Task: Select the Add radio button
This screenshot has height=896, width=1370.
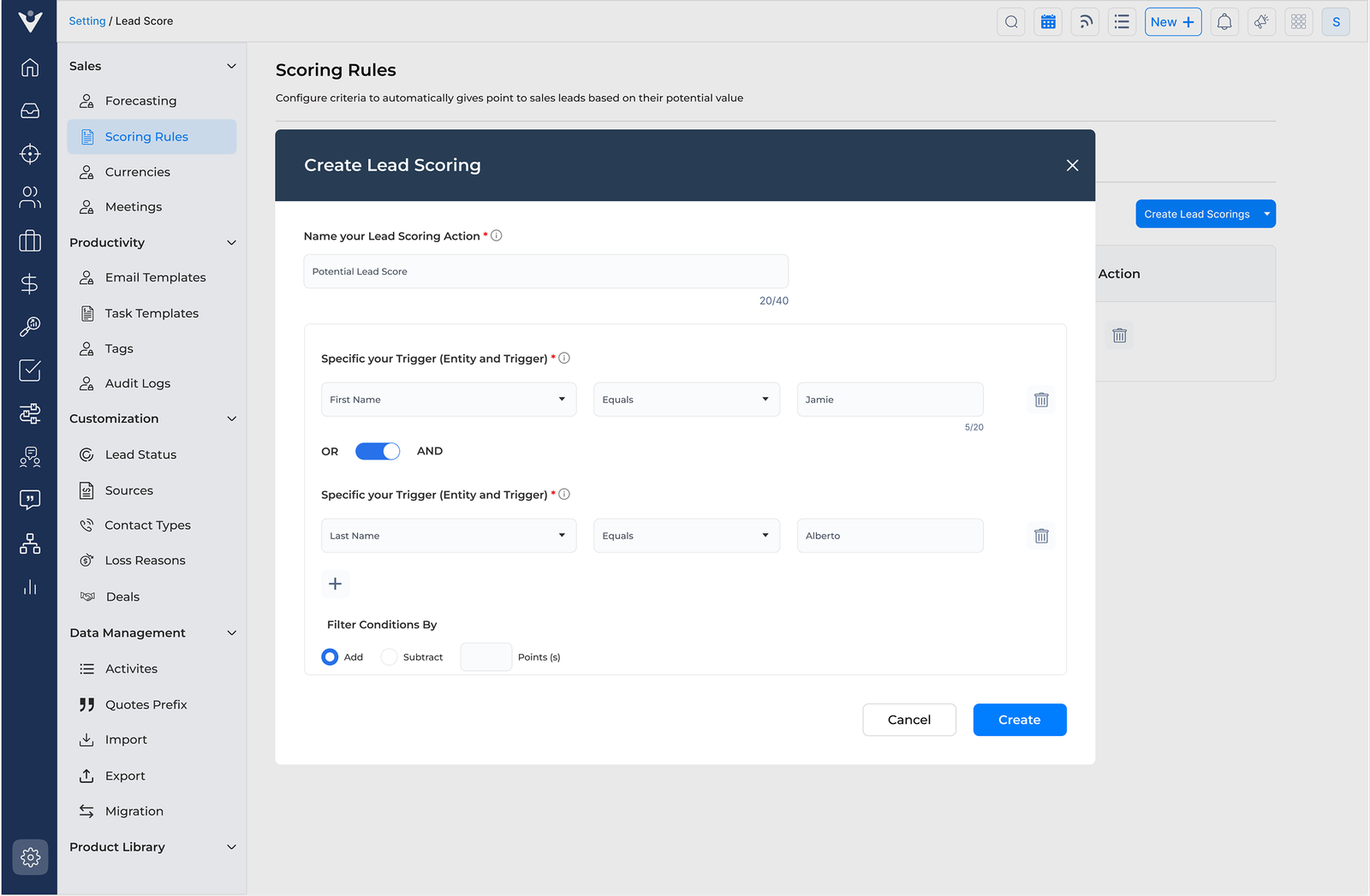Action: pyautogui.click(x=330, y=656)
